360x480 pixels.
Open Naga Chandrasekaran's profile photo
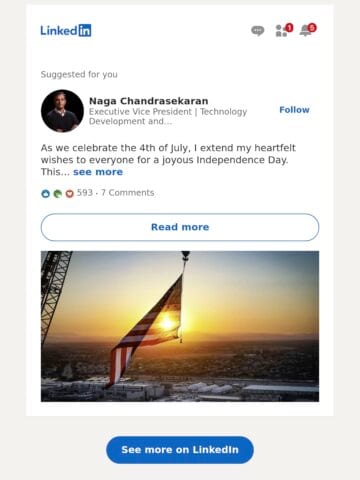(x=62, y=111)
